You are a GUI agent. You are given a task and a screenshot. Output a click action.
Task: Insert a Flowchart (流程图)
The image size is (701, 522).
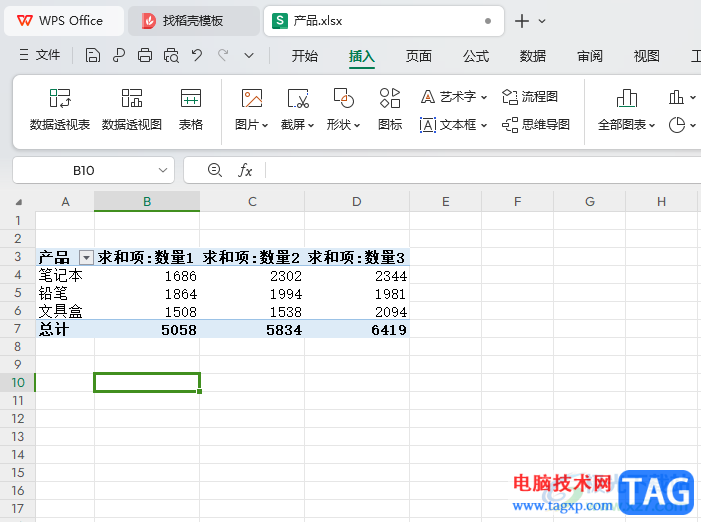530,97
